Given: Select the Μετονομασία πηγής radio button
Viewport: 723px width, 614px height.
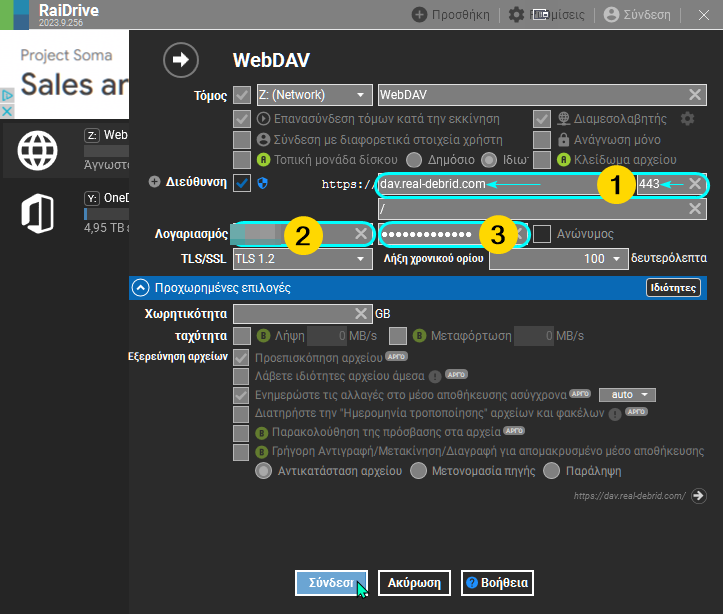Looking at the screenshot, I should (418, 471).
